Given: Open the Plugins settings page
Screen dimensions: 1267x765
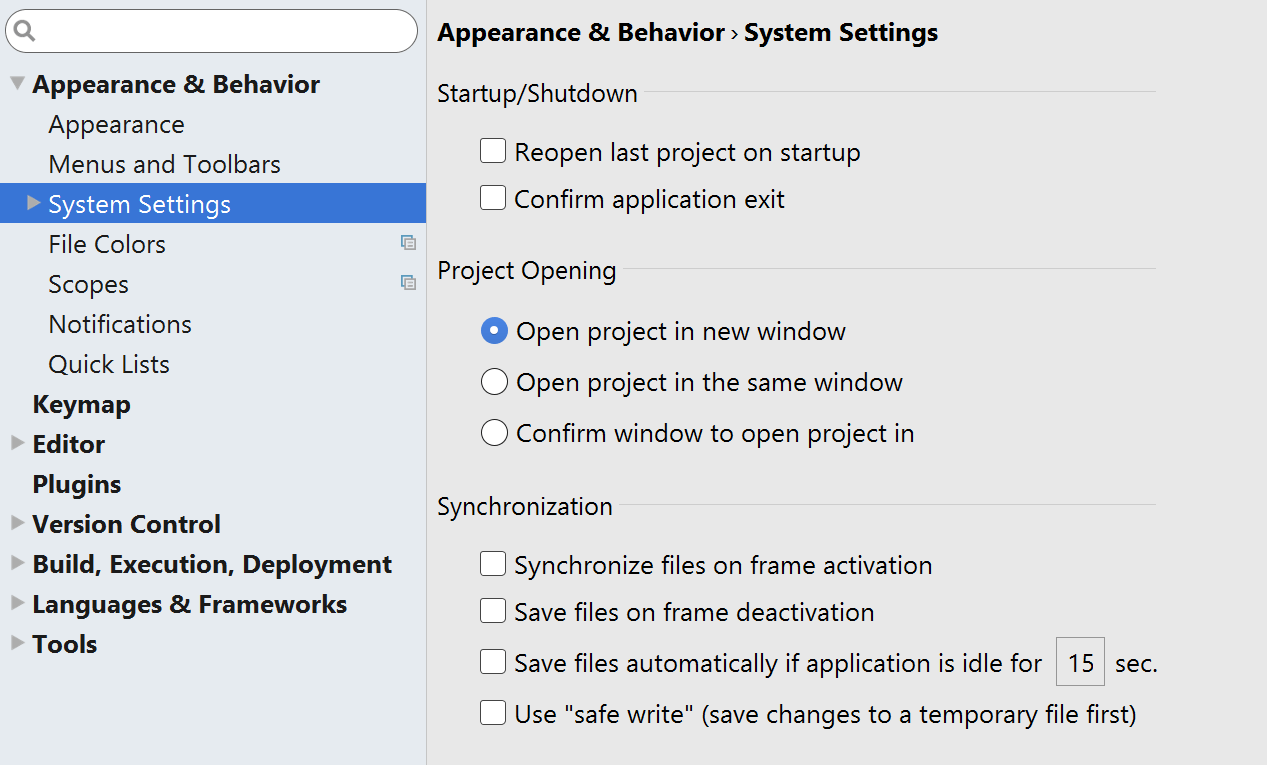Looking at the screenshot, I should coord(76,484).
